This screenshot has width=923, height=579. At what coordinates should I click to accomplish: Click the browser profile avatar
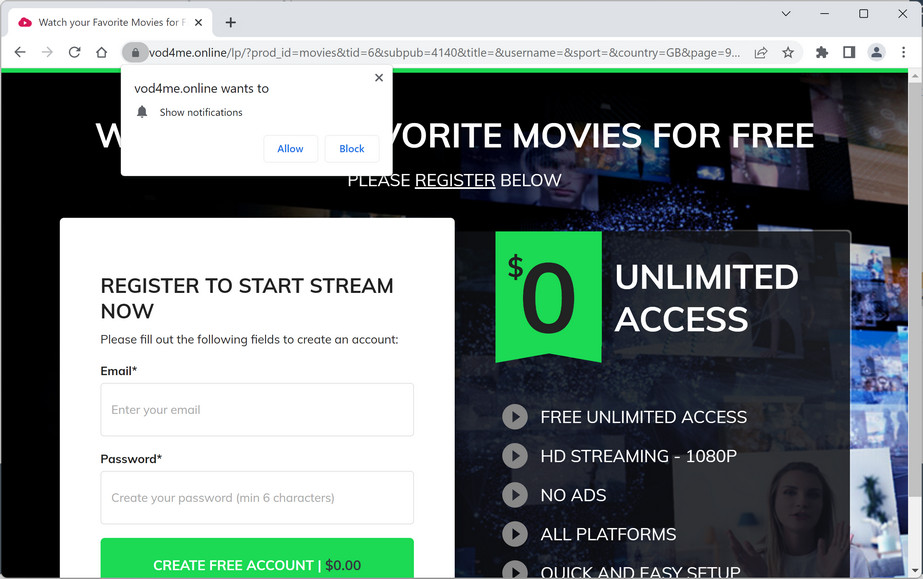[x=875, y=52]
